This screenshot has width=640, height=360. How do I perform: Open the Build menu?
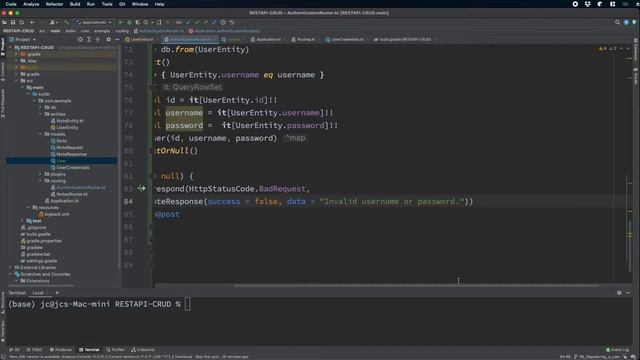click(75, 4)
